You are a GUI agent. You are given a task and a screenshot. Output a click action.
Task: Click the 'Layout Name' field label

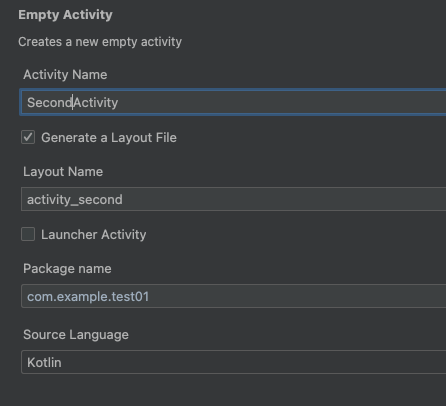coord(63,172)
